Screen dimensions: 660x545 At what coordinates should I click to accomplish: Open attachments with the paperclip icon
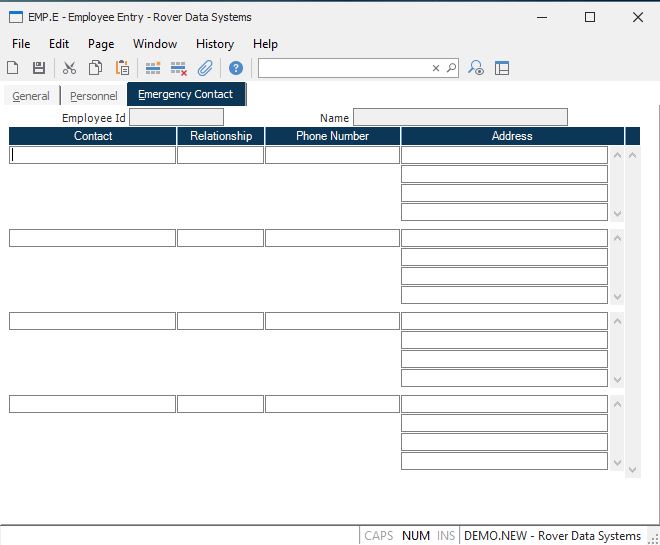pyautogui.click(x=205, y=68)
